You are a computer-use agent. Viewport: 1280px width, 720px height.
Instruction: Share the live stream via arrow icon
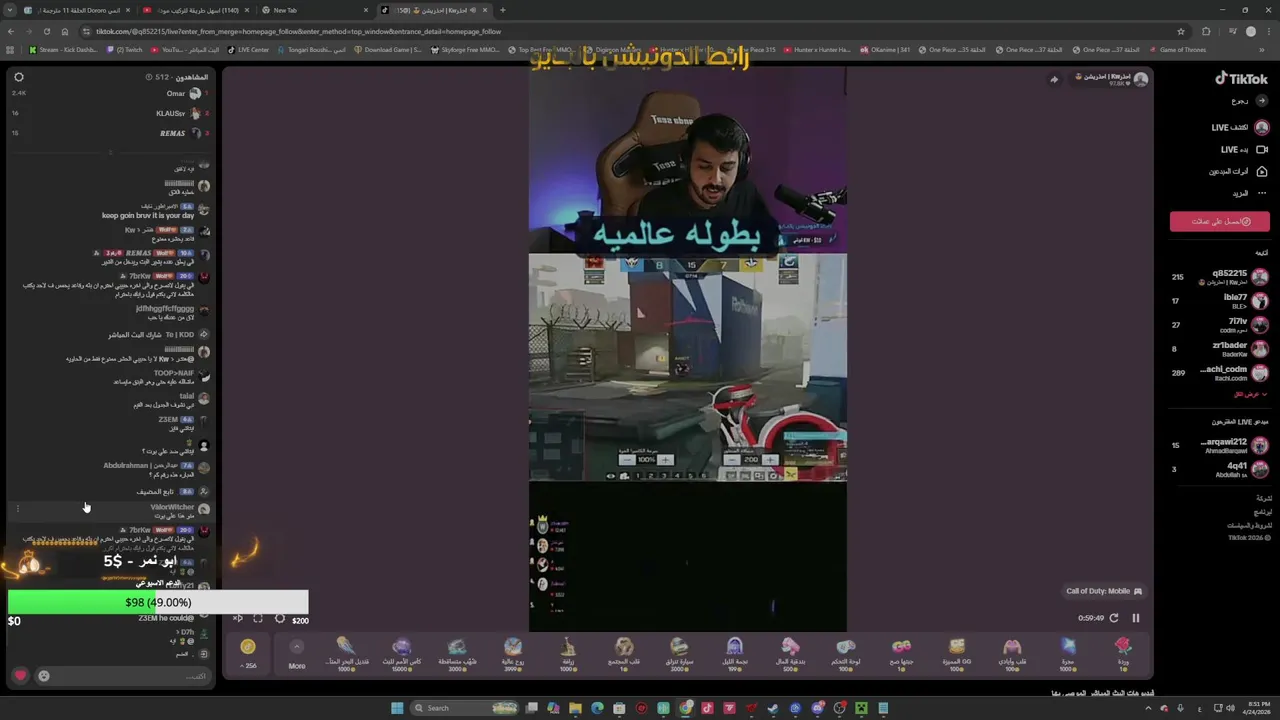tap(1054, 80)
